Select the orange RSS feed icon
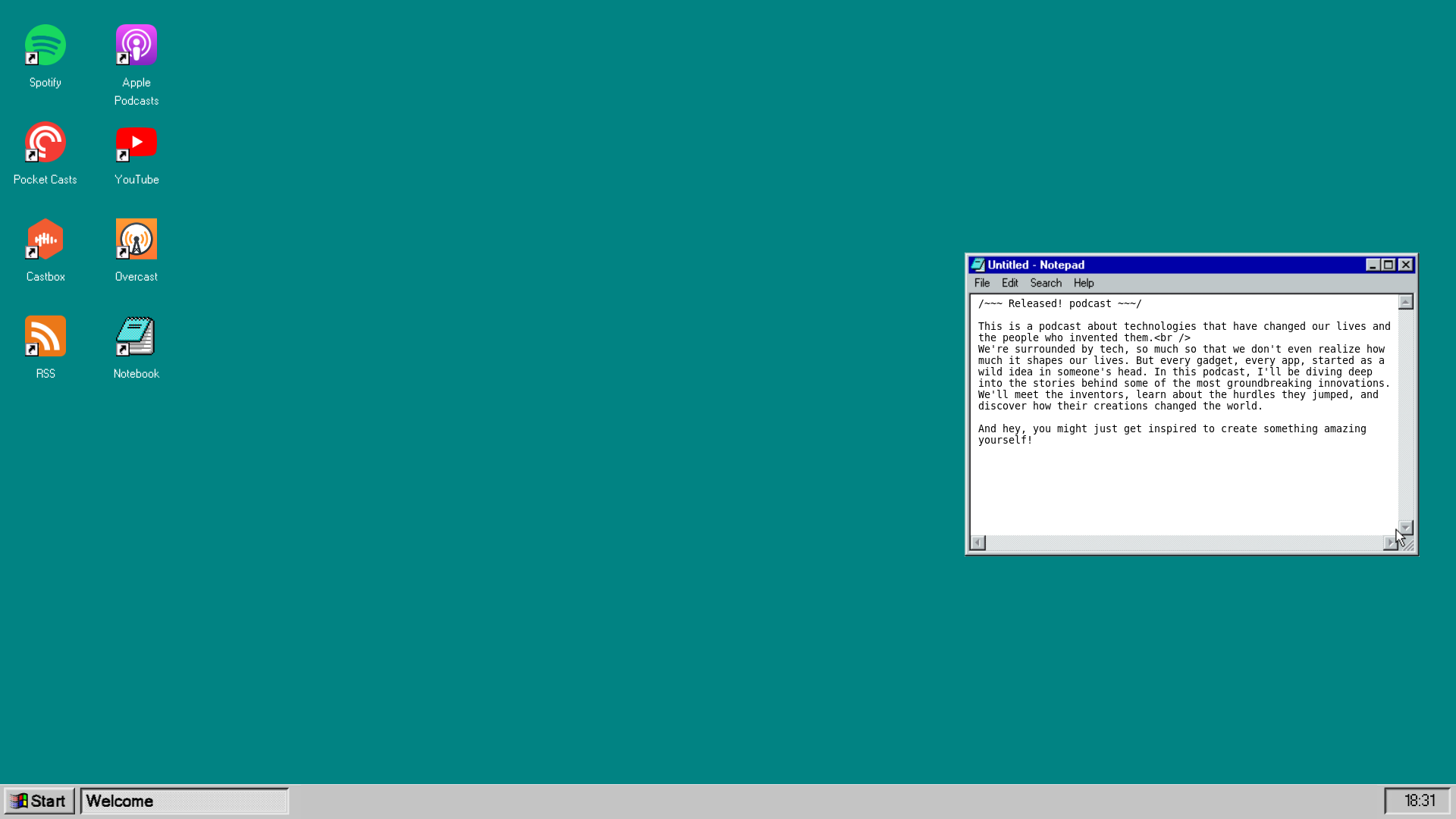 point(45,337)
